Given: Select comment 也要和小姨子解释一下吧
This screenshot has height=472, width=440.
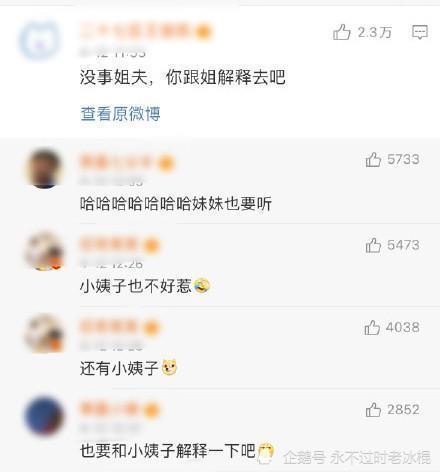Looking at the screenshot, I should (168, 451).
